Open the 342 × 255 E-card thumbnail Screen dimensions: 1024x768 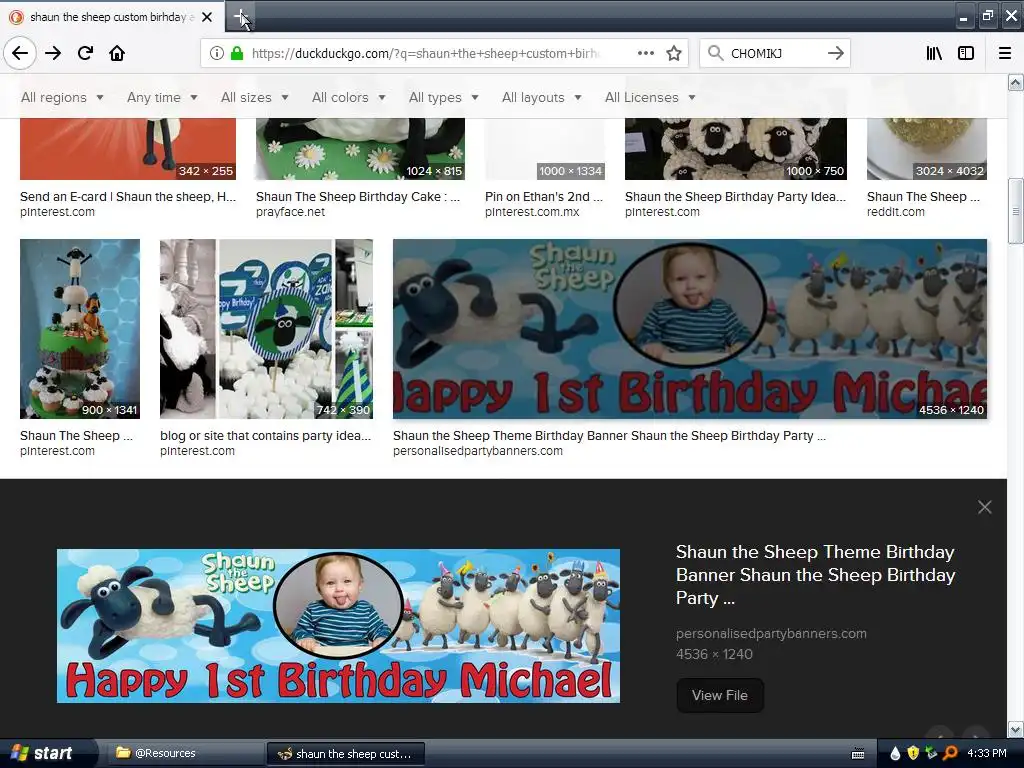[128, 149]
